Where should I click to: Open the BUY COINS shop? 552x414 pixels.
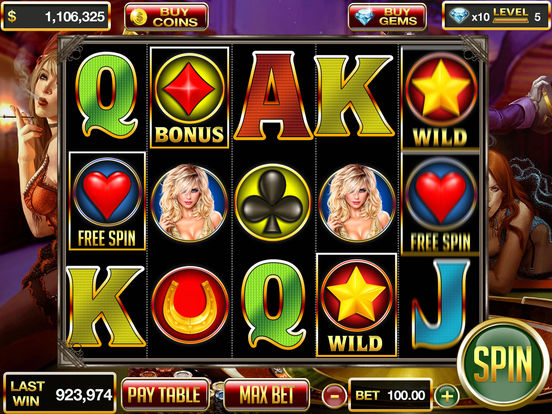pos(166,17)
